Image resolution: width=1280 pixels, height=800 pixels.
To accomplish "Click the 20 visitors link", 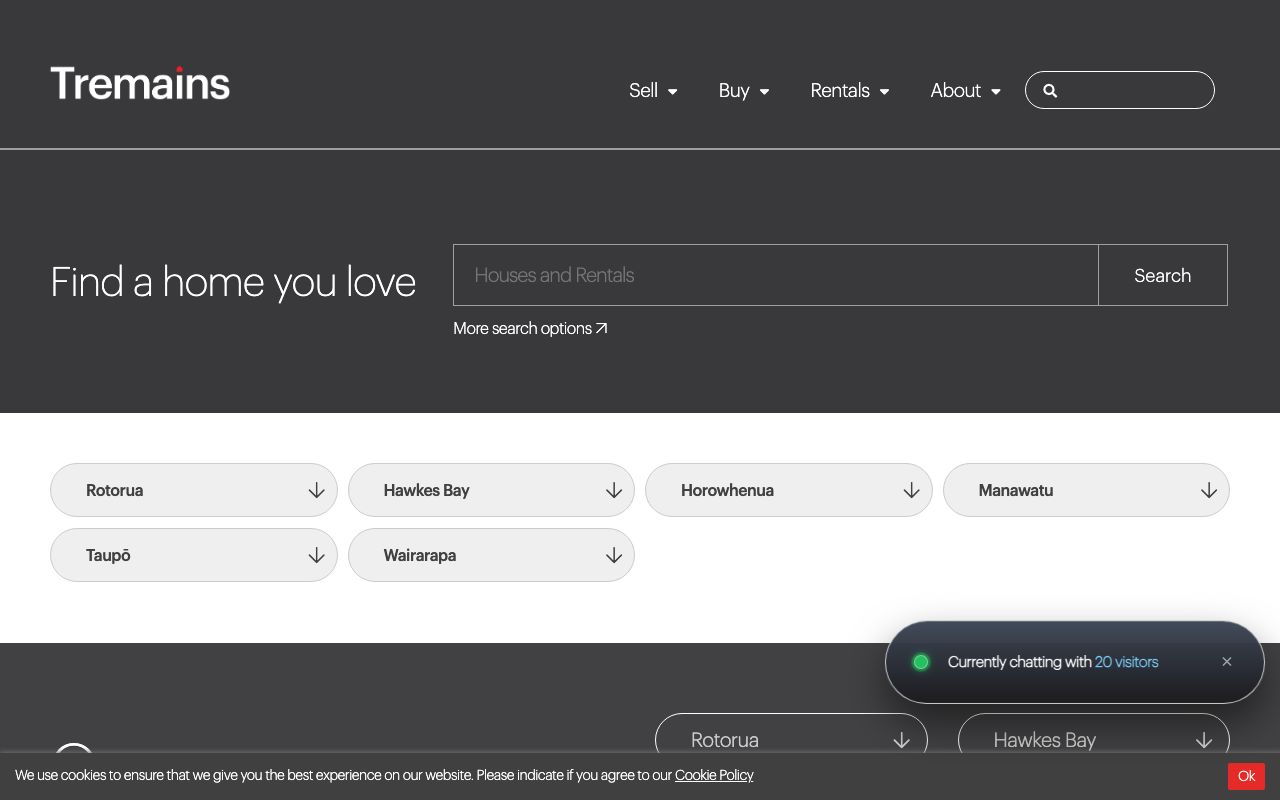I will [1126, 662].
